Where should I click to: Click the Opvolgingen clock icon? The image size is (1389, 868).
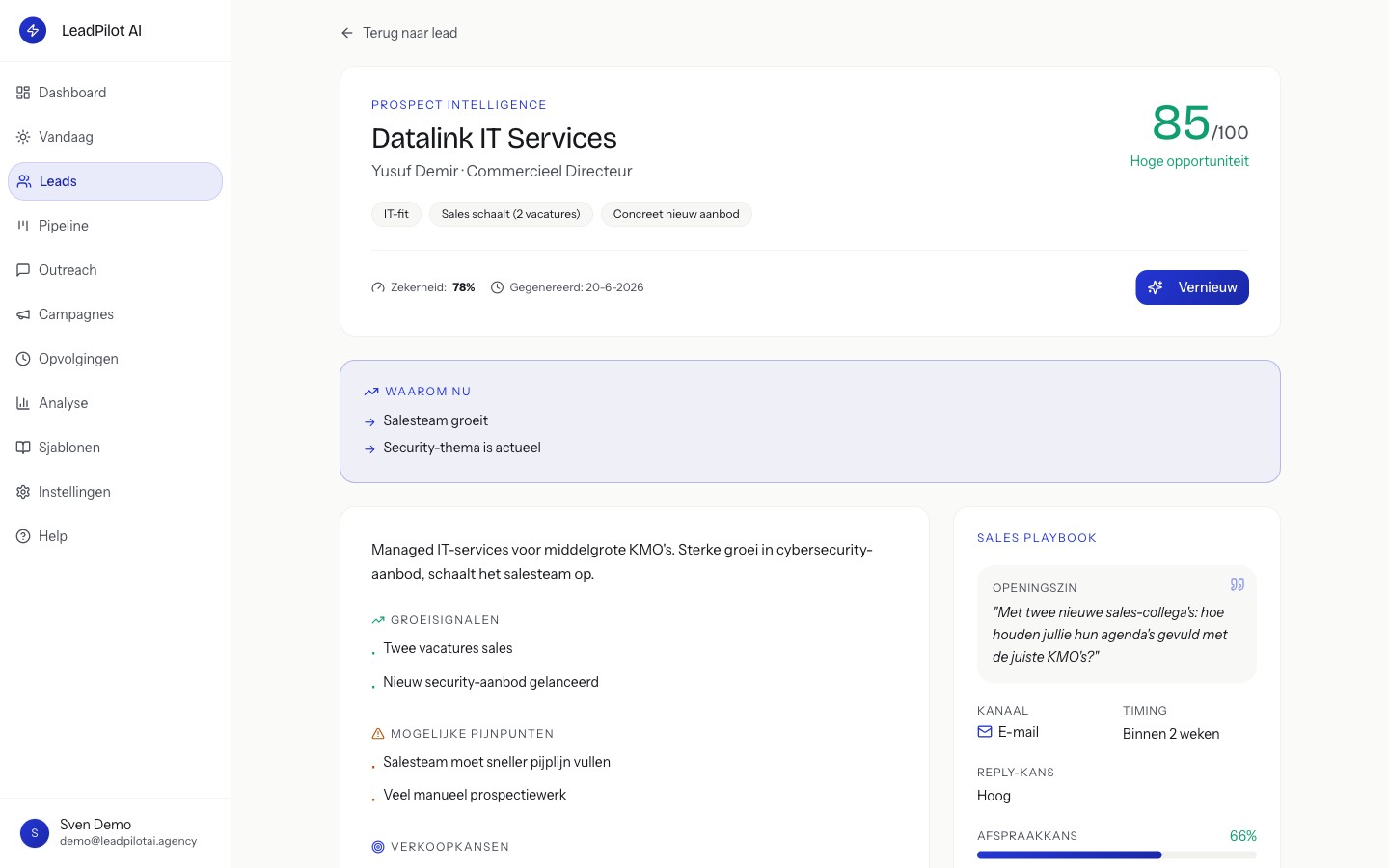tap(23, 359)
